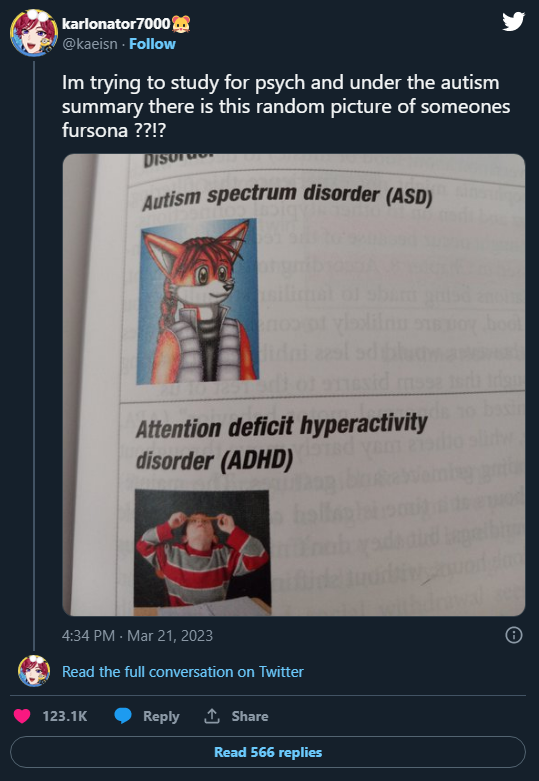Viewport: 539px width, 781px height.
Task: Click the hamster emoji next to username
Action: coord(181,23)
